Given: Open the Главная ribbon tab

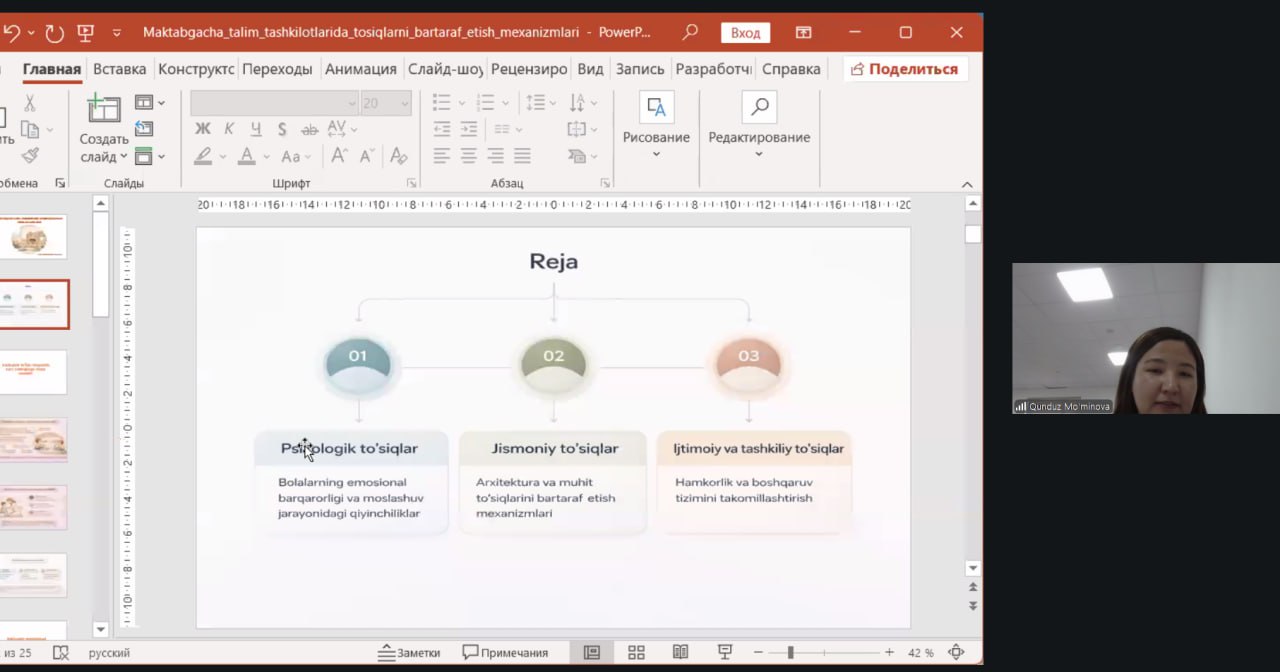Looking at the screenshot, I should [52, 69].
